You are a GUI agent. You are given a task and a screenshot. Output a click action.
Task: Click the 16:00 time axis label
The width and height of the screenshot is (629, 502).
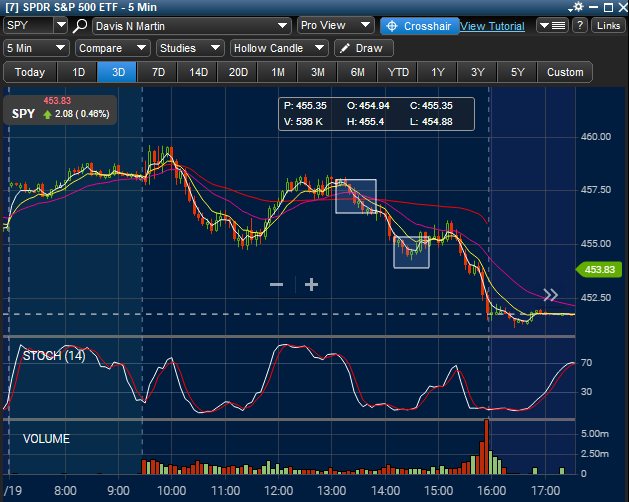(x=491, y=490)
